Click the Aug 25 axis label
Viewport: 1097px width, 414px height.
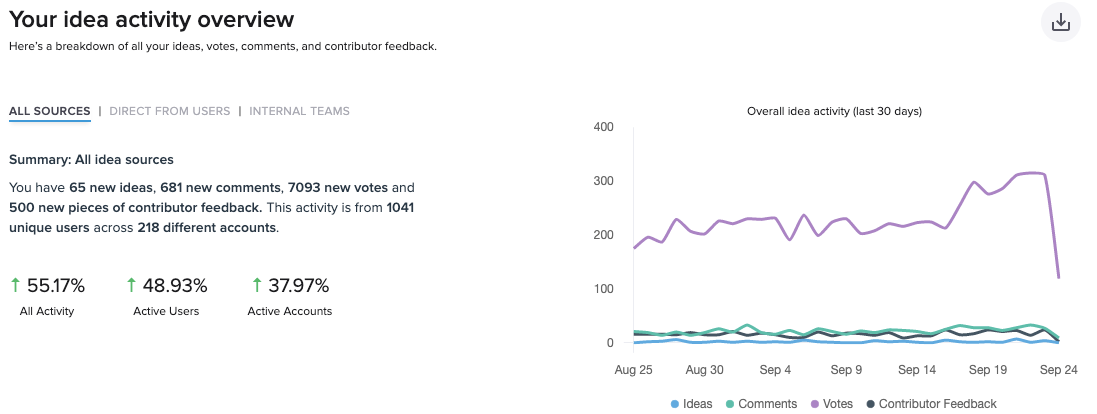point(633,370)
